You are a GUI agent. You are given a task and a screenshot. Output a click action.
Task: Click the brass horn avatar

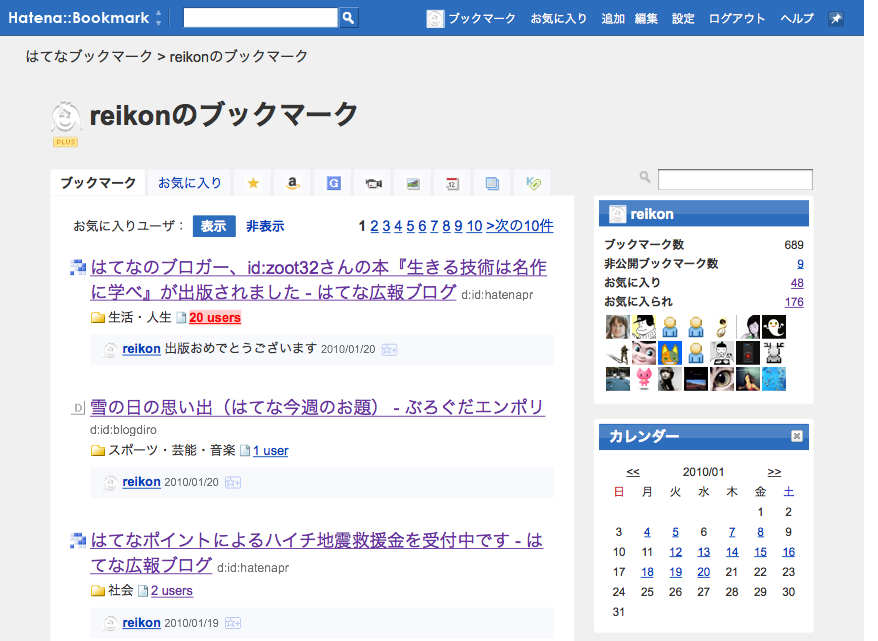click(x=722, y=327)
